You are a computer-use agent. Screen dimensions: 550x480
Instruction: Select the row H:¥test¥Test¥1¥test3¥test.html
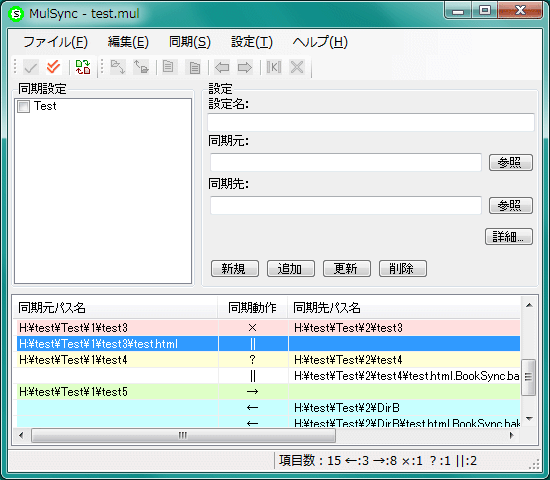tap(268, 344)
